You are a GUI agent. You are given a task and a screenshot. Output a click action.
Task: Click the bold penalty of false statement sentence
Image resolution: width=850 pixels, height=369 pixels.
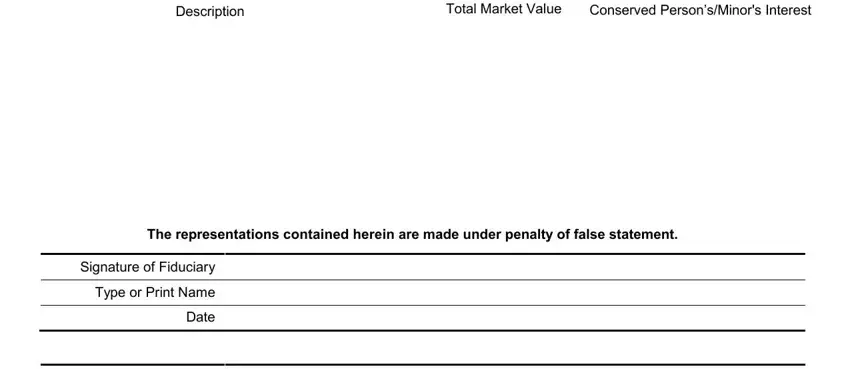[x=412, y=235]
